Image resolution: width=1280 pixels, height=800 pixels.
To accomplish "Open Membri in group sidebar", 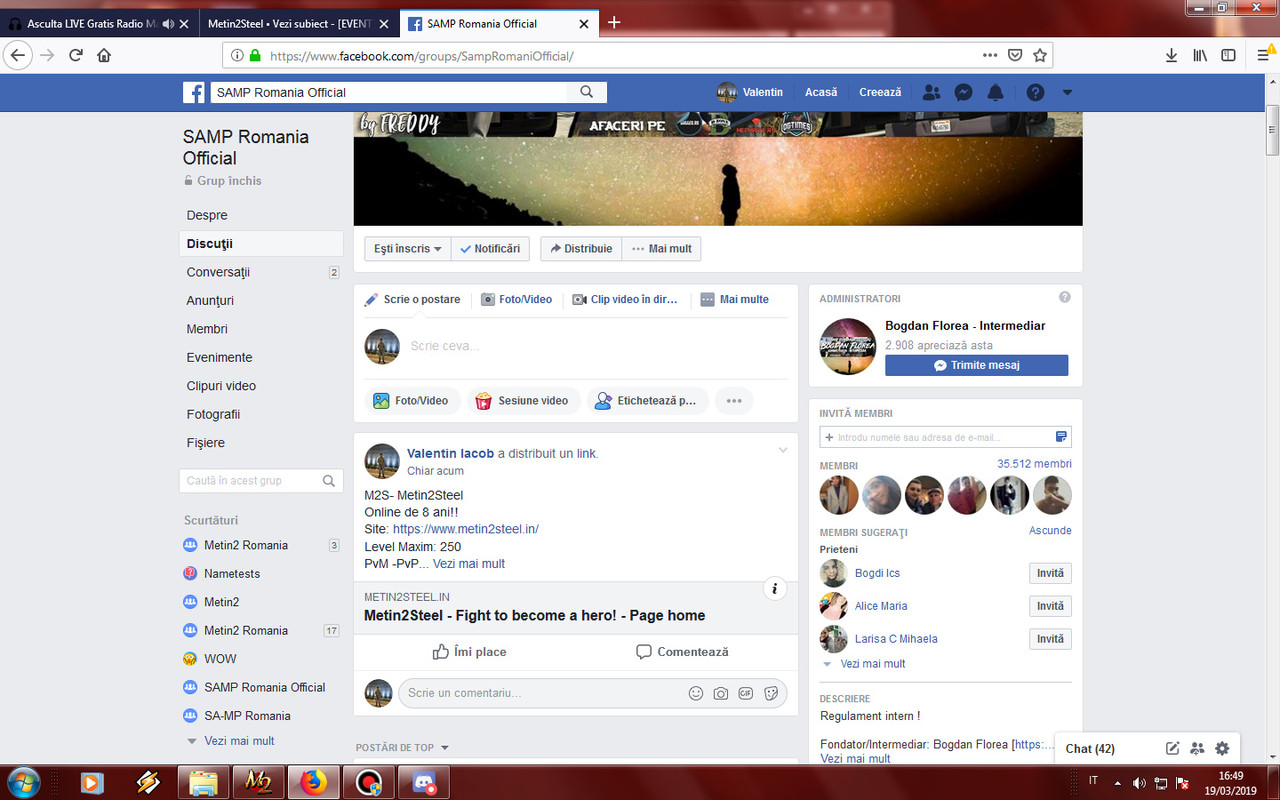I will pyautogui.click(x=207, y=329).
